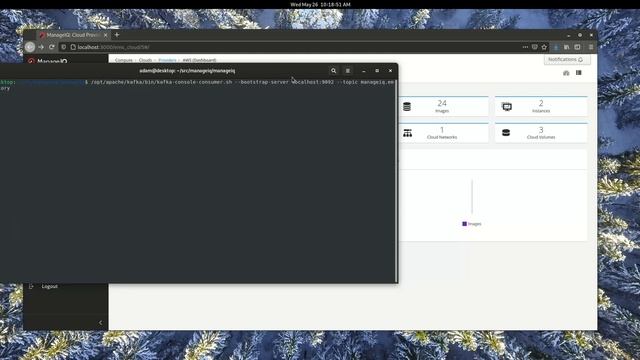Screen dimensions: 640x360
Task: Click the Logout icon in the sidebar
Action: pos(31,287)
